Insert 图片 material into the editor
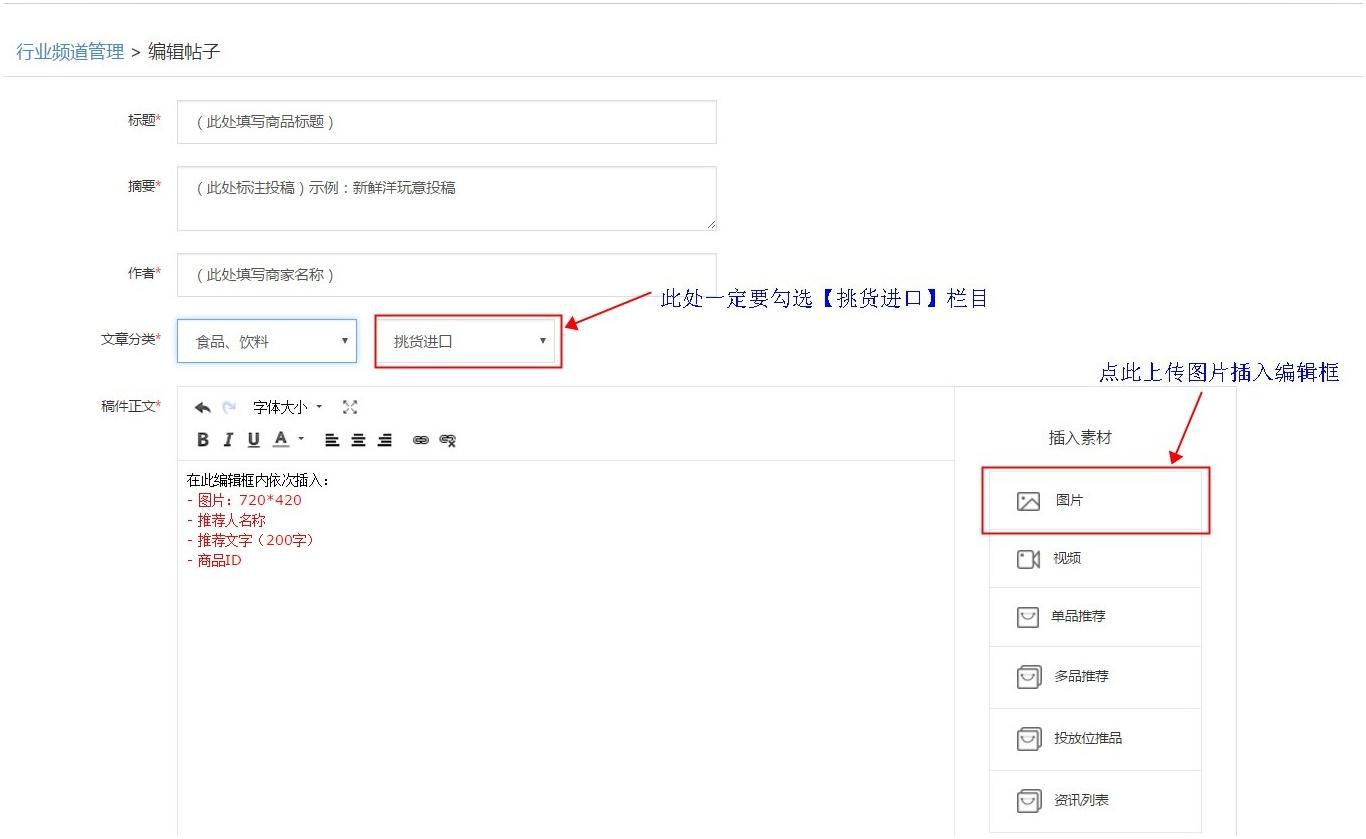 (1095, 501)
